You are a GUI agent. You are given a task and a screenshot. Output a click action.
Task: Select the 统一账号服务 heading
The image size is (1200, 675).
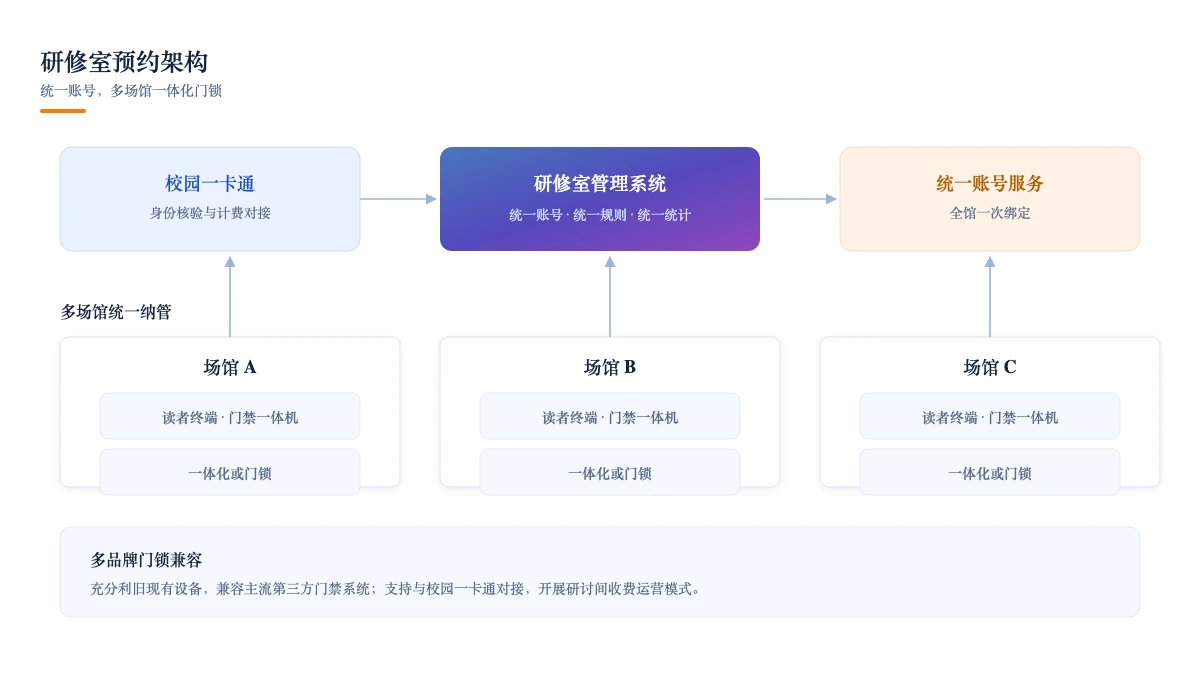click(x=990, y=184)
